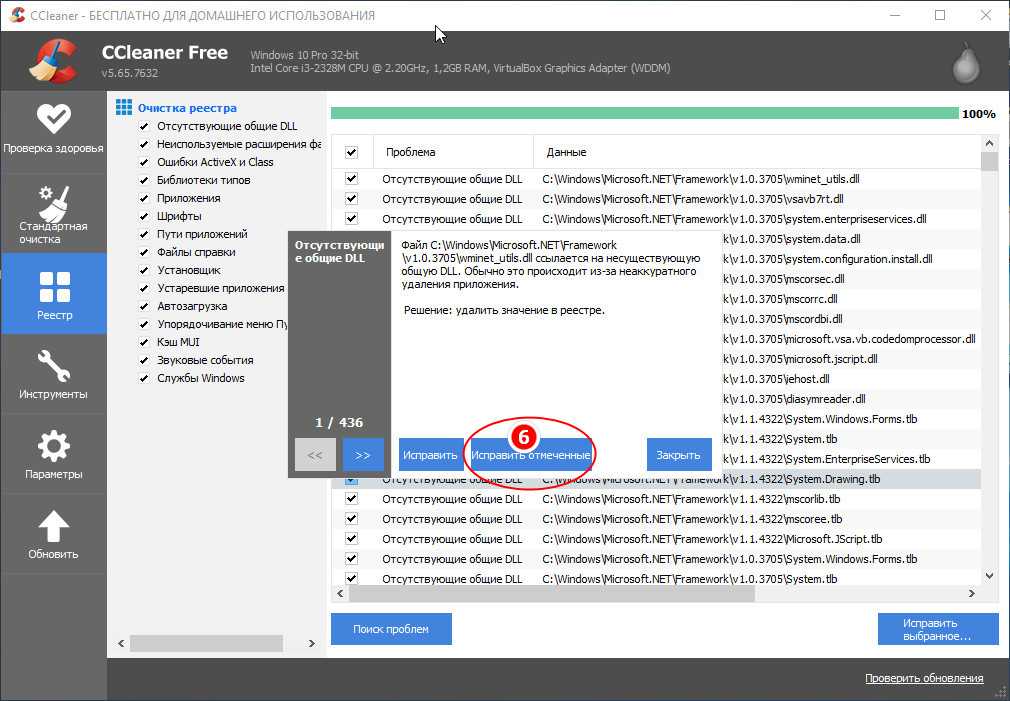Click the << previous issue button
Screen dimensions: 1010x701
pyautogui.click(x=315, y=455)
